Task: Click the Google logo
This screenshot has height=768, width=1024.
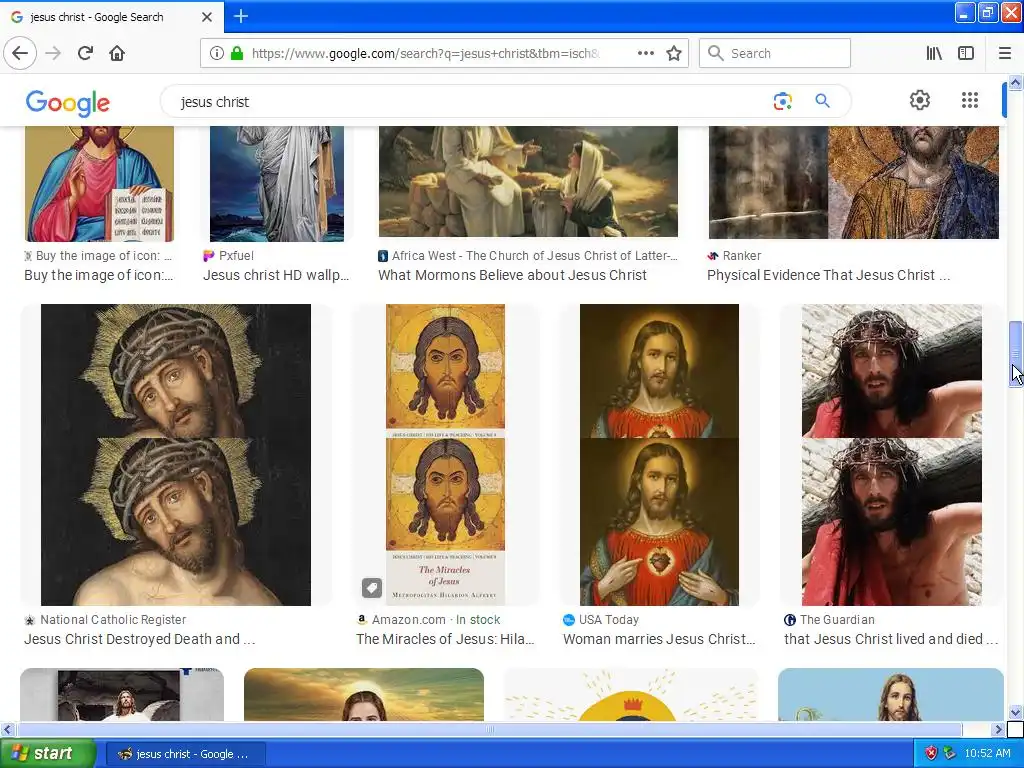Action: point(68,103)
